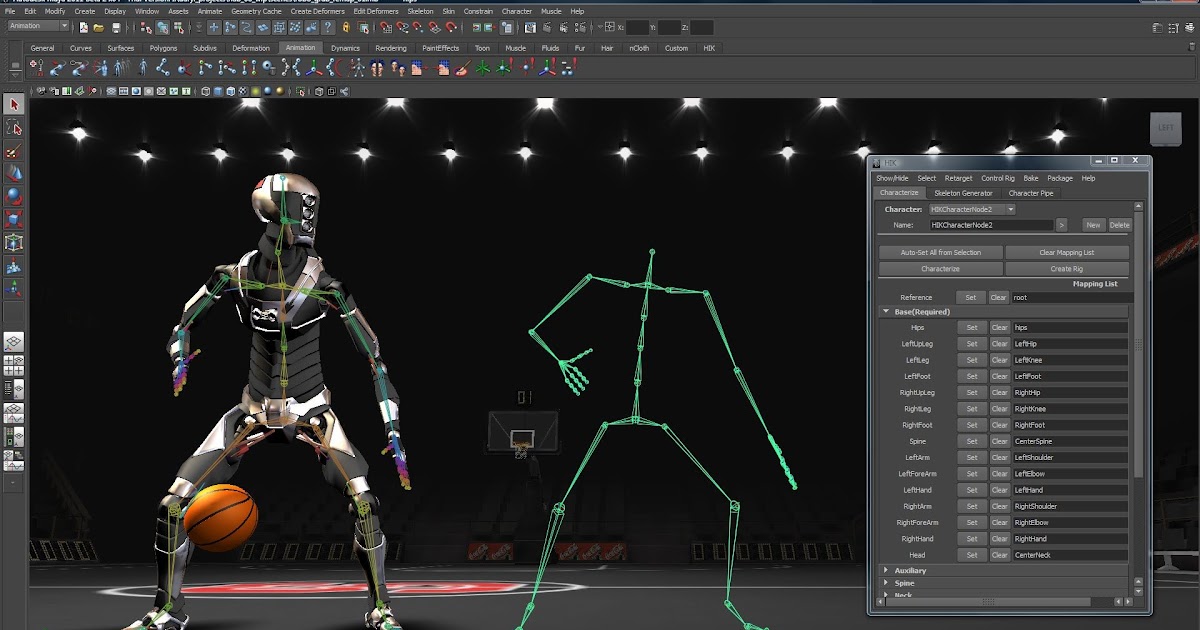Toggle smooth shade all cube in viewport toolbar
1200x630 pixels.
point(218,91)
